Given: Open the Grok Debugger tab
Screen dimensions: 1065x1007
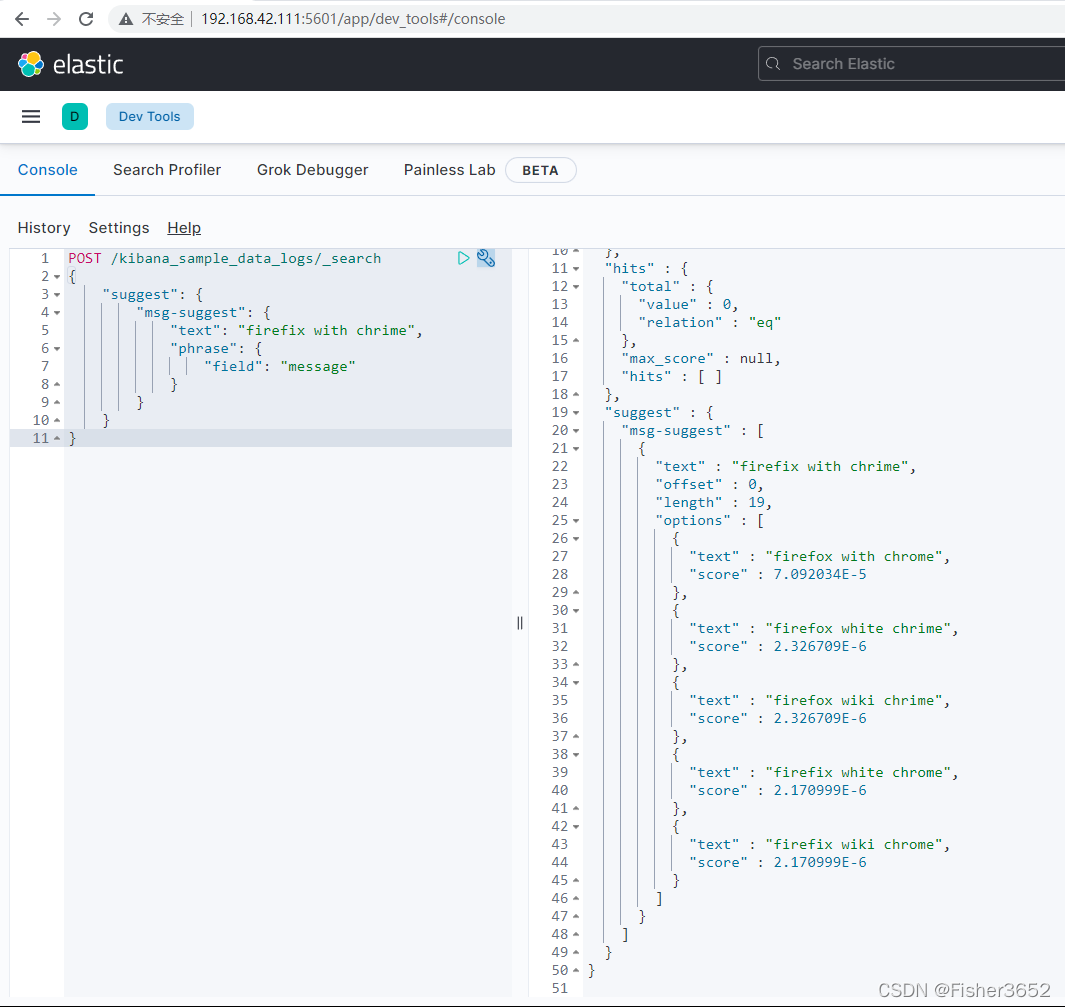Looking at the screenshot, I should coord(312,170).
